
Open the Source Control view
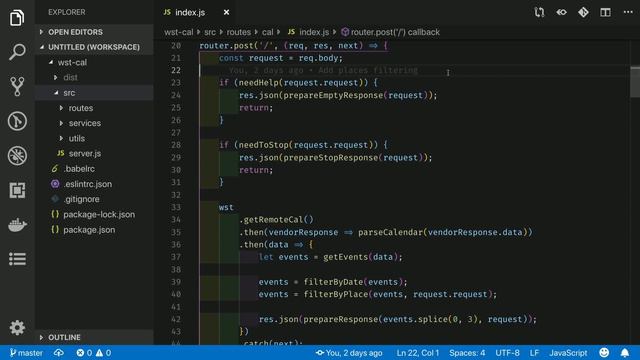[17, 87]
